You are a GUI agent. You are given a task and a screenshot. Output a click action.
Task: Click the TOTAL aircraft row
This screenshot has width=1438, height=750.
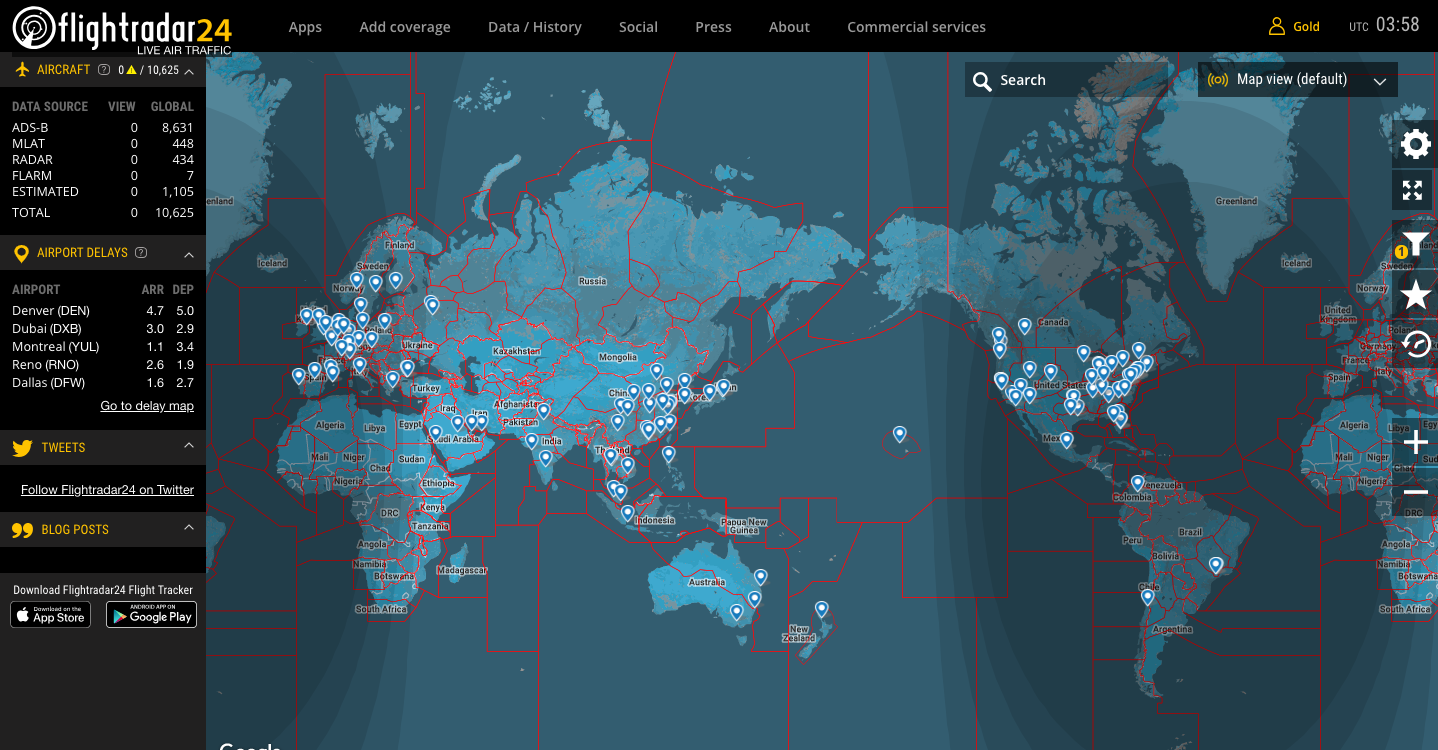point(103,213)
